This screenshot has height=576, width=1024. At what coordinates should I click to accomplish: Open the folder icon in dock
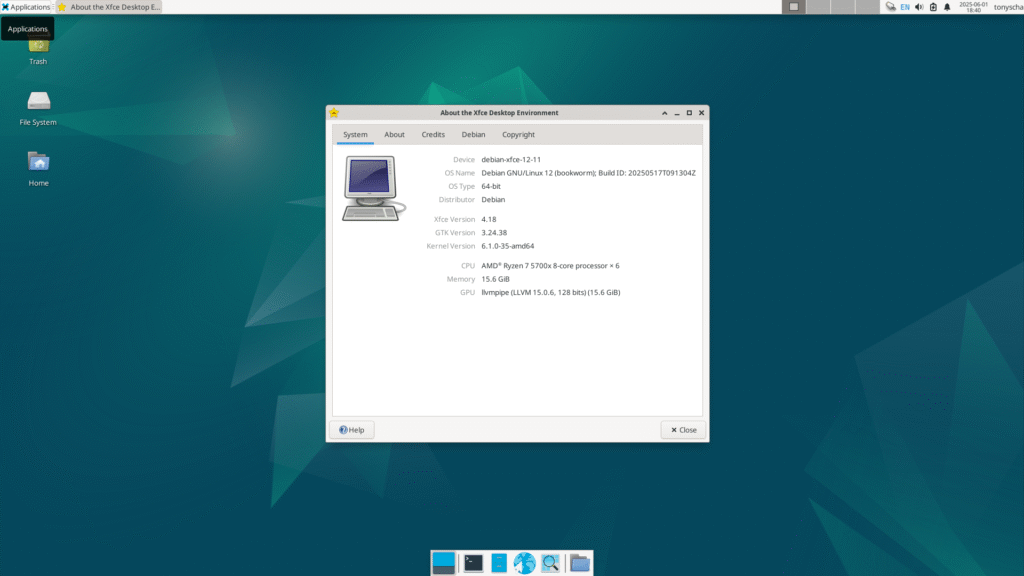[580, 563]
